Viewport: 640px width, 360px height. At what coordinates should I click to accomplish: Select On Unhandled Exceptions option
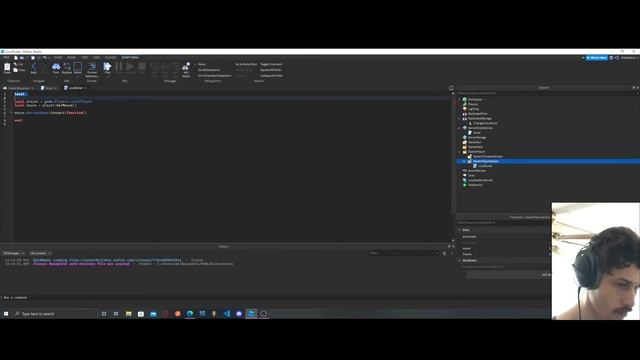pos(214,76)
